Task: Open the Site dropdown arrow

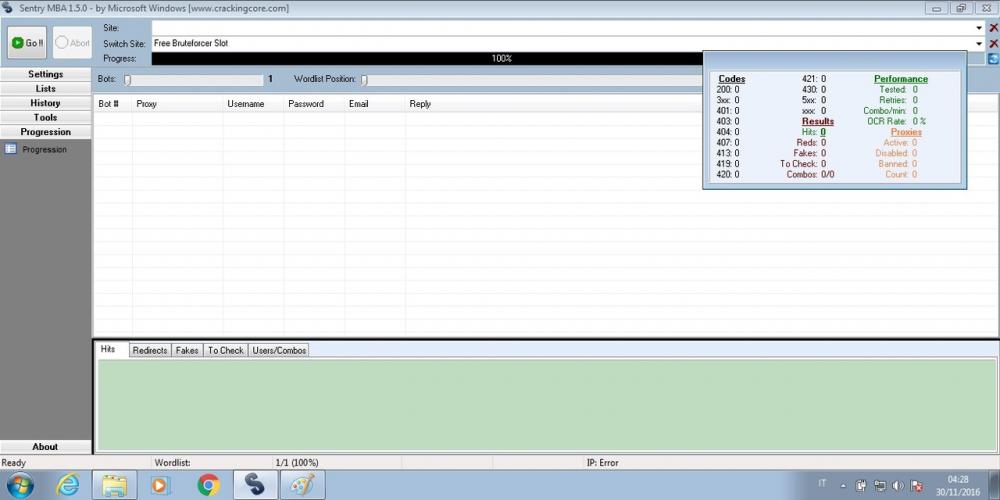Action: [x=979, y=28]
